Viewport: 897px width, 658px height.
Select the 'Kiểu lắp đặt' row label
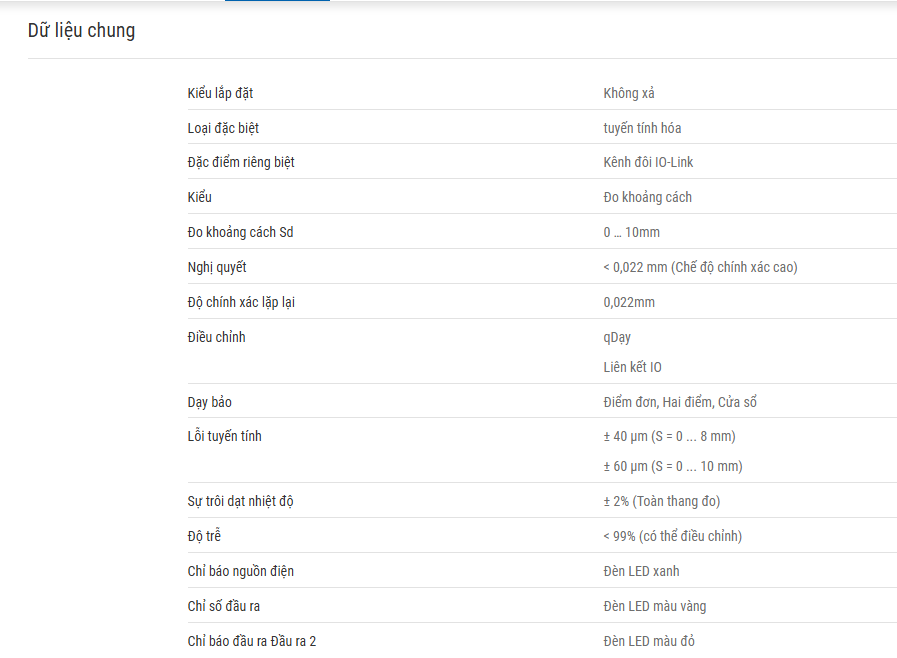click(x=220, y=93)
